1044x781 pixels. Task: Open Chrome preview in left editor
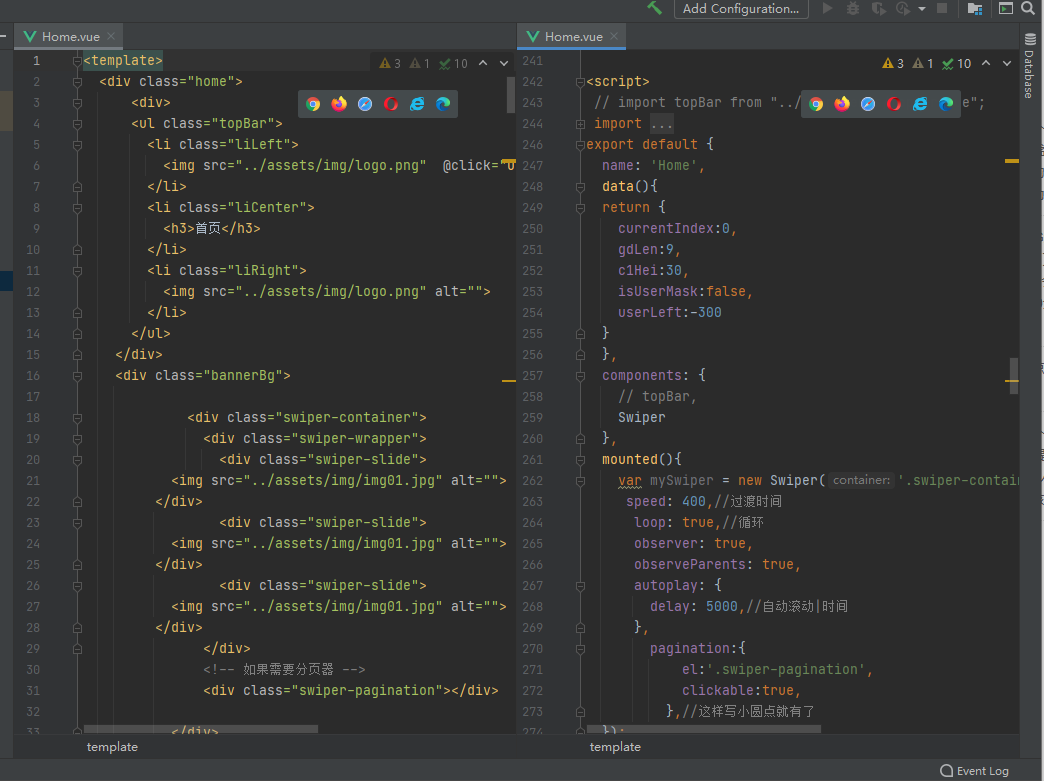(x=313, y=104)
